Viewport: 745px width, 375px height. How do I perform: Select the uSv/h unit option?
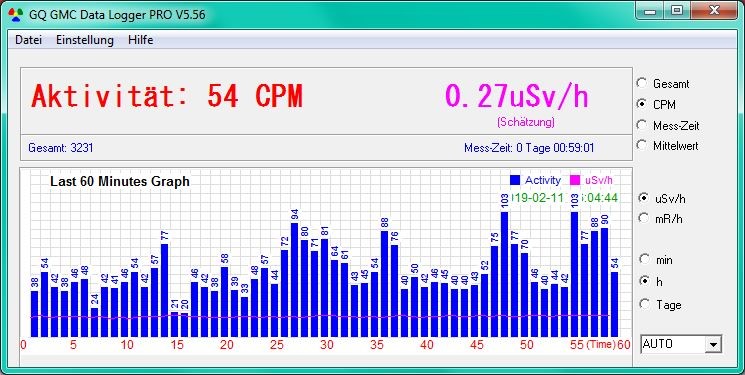point(644,198)
